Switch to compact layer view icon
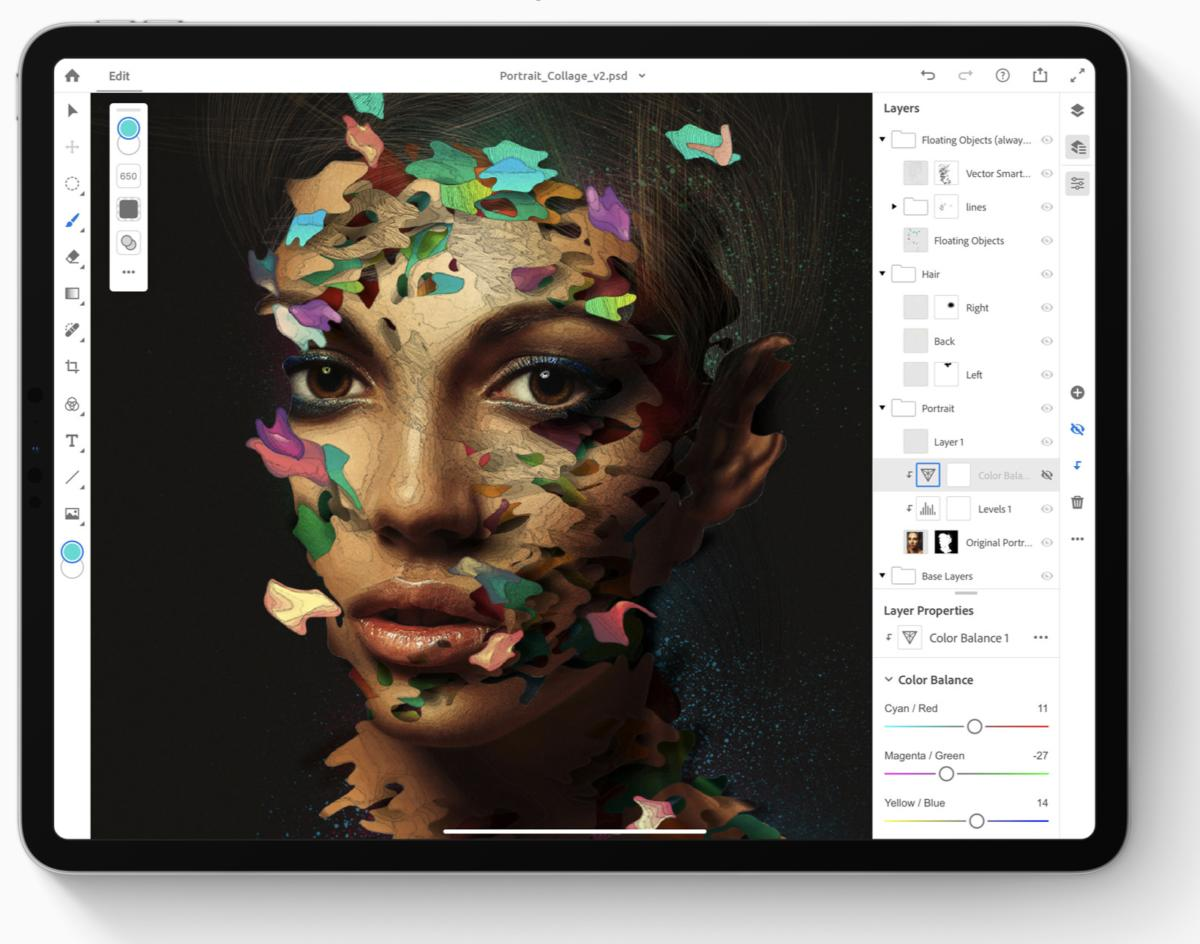The height and width of the screenshot is (944, 1200). click(x=1077, y=110)
